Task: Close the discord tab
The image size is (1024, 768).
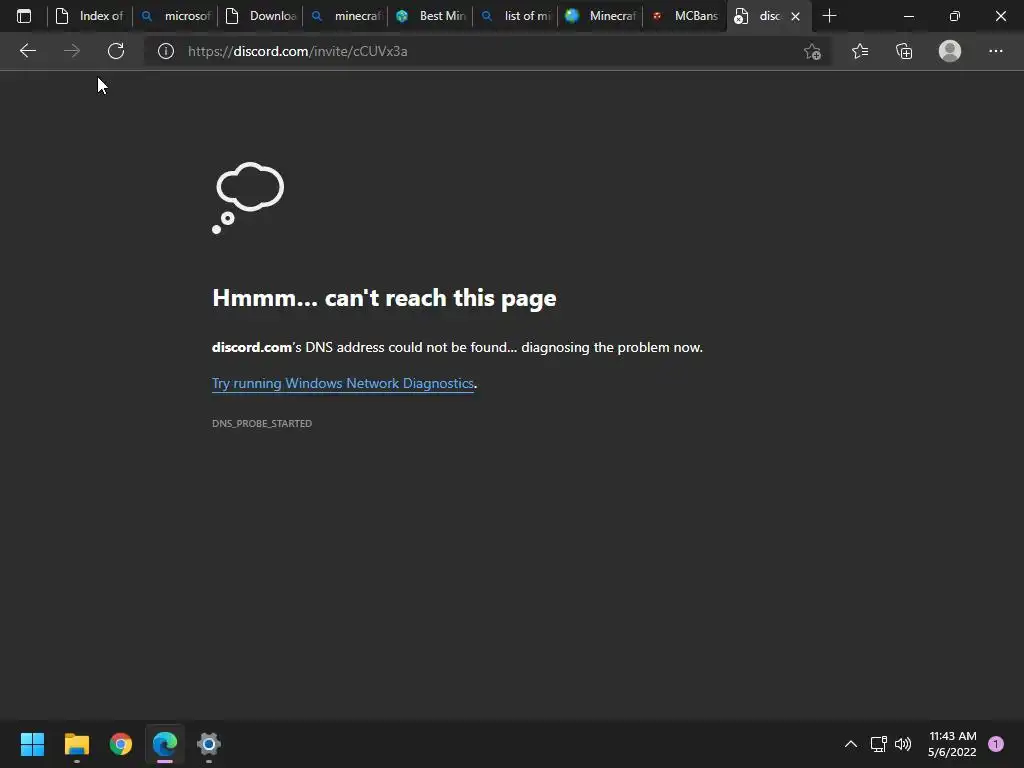Action: click(795, 16)
